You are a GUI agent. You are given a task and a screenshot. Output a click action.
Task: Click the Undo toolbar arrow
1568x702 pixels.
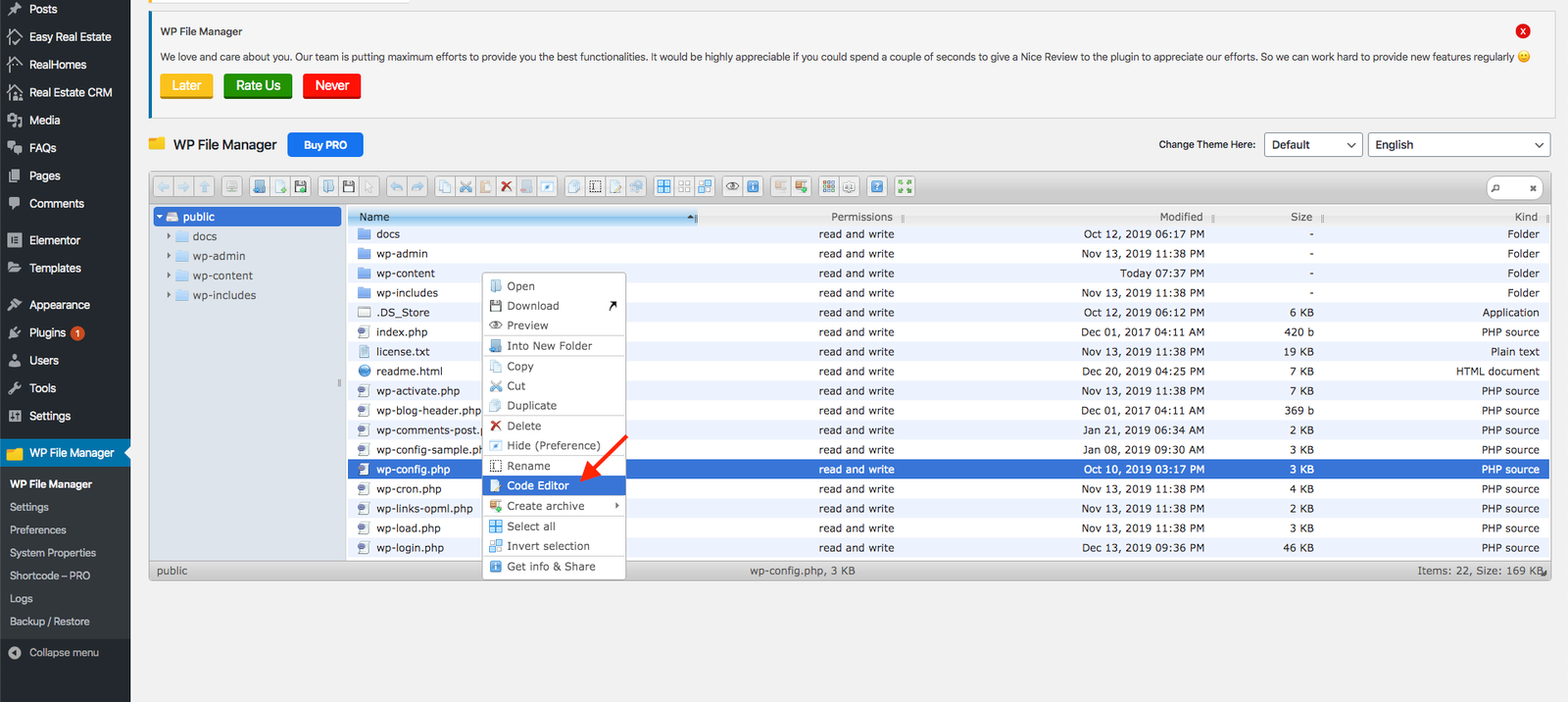[x=396, y=186]
